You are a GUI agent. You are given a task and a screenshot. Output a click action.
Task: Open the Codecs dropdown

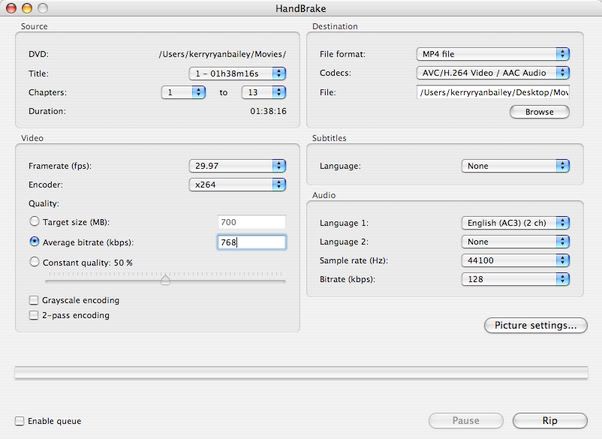click(x=493, y=73)
